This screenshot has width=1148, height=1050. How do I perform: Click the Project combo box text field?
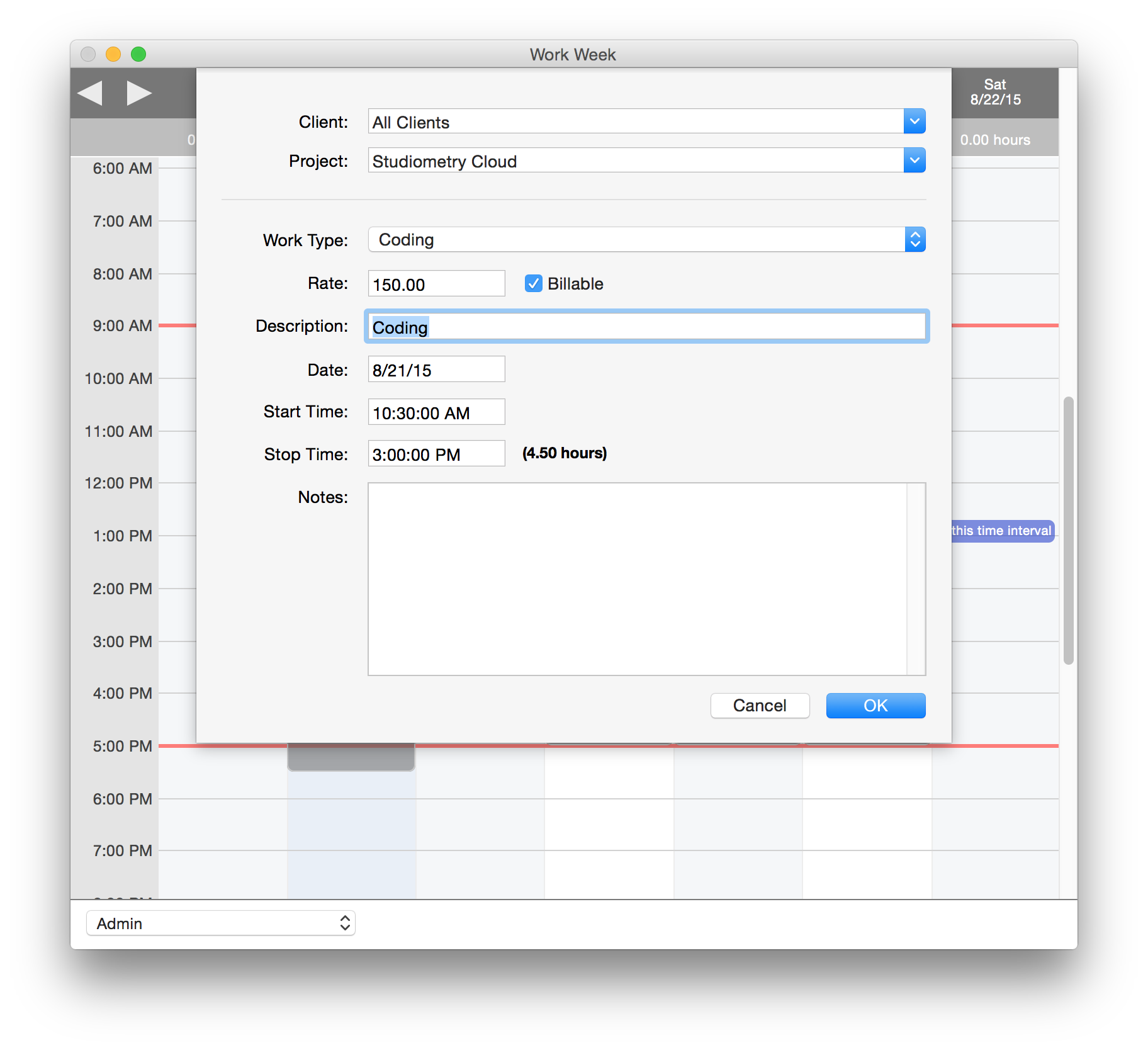636,161
